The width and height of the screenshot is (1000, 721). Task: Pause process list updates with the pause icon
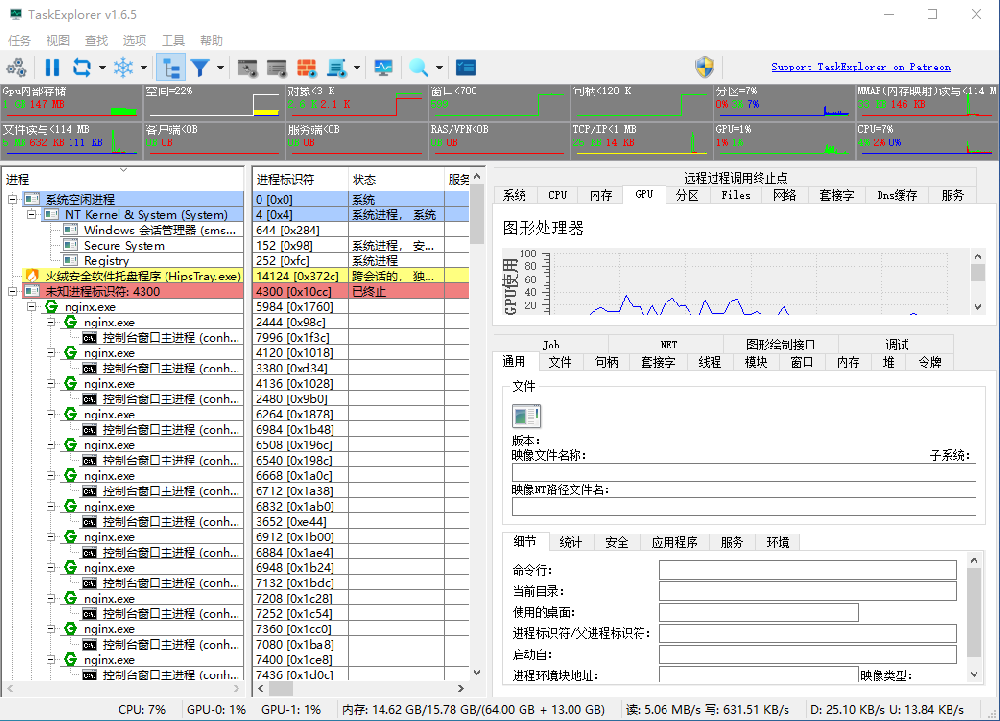click(x=51, y=67)
